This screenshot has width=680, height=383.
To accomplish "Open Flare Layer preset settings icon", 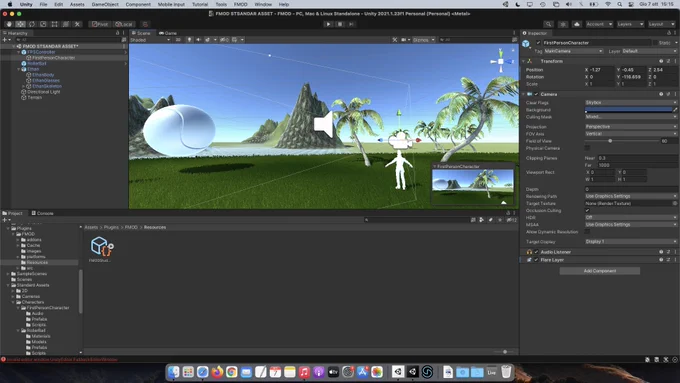I will pyautogui.click(x=668, y=260).
